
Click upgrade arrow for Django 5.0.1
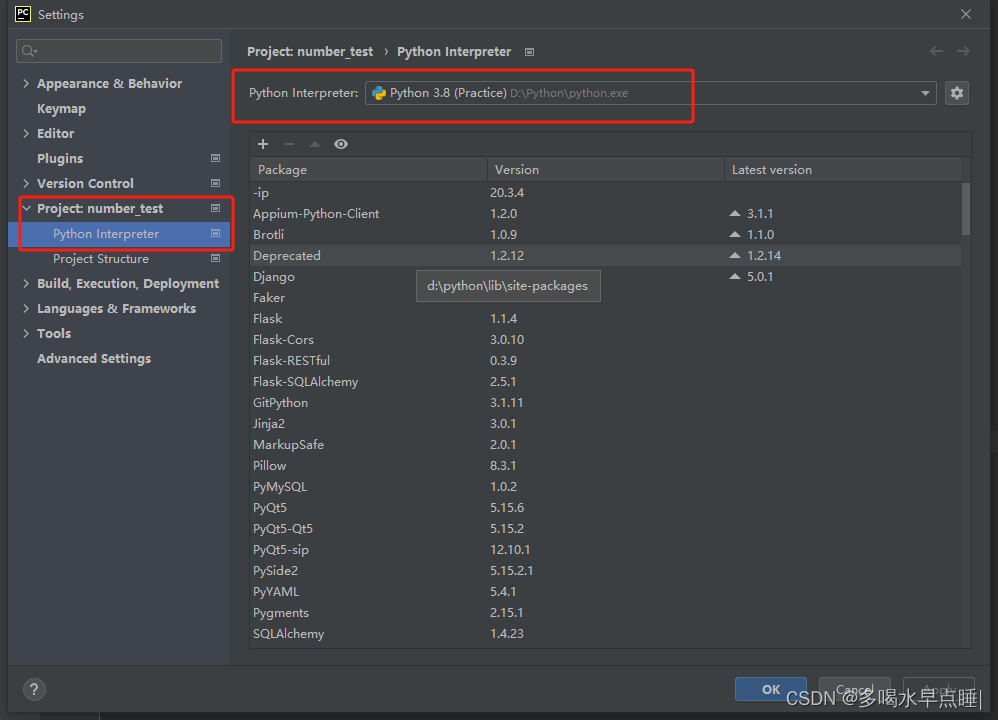[734, 276]
